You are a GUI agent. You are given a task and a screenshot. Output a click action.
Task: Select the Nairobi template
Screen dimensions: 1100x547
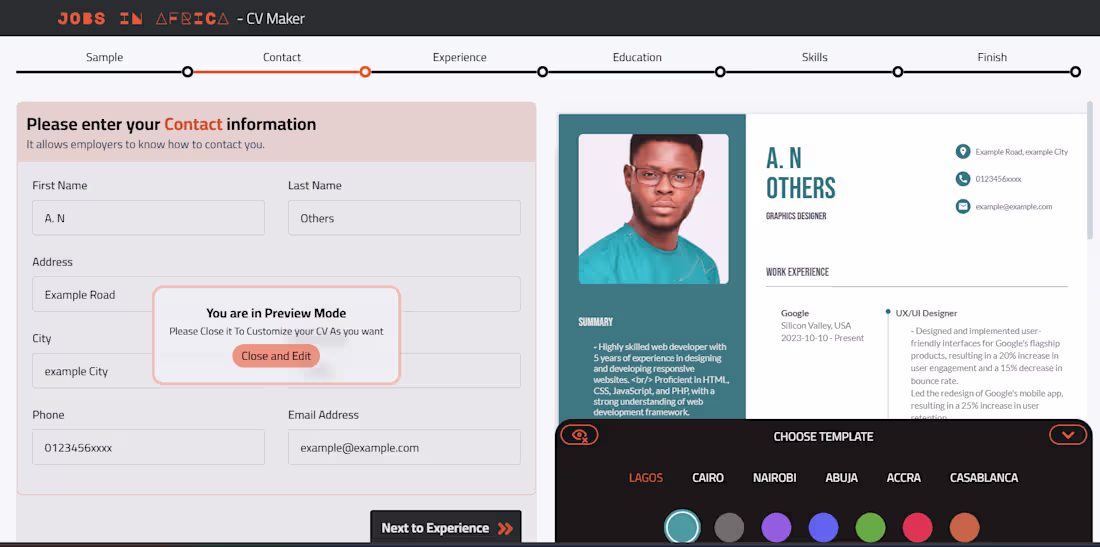[x=774, y=478]
